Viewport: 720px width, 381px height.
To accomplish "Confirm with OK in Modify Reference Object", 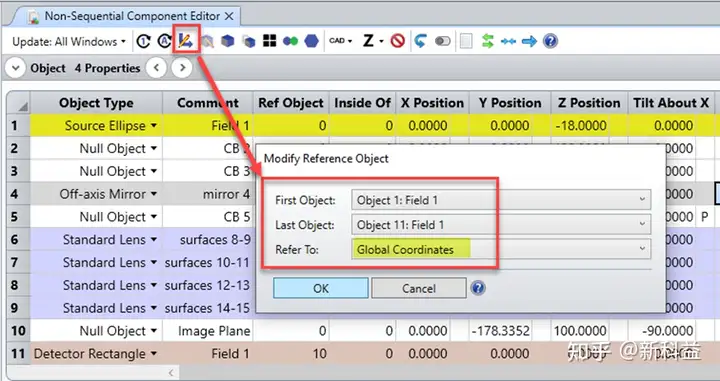I will point(321,288).
